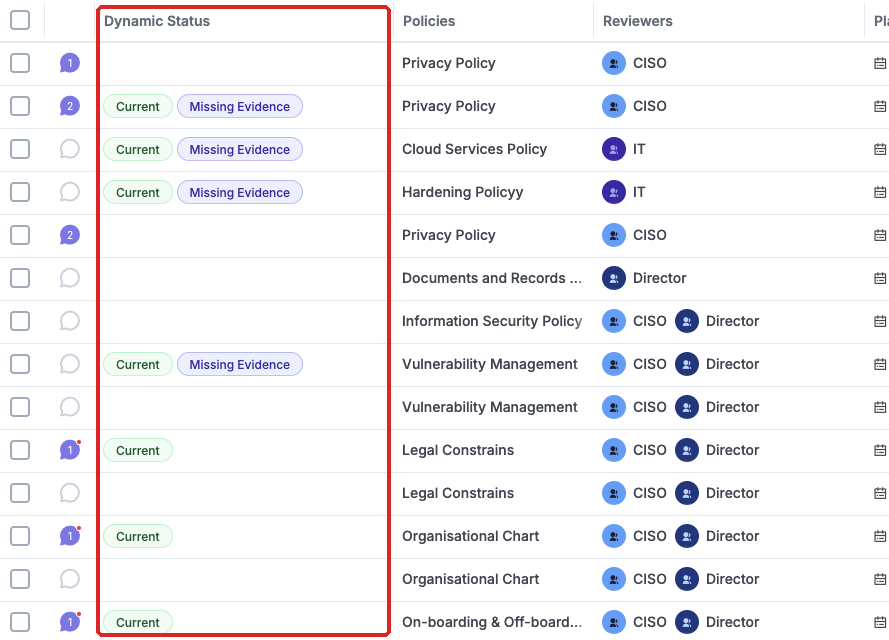Open empty comment bubble for Cloud Services Policy
Image resolution: width=889 pixels, height=640 pixels.
coord(70,149)
